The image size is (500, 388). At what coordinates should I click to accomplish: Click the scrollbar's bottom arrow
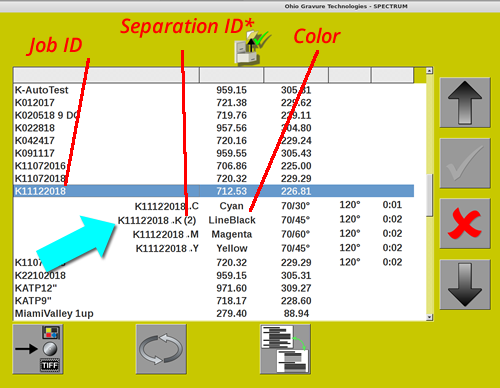tap(430, 317)
